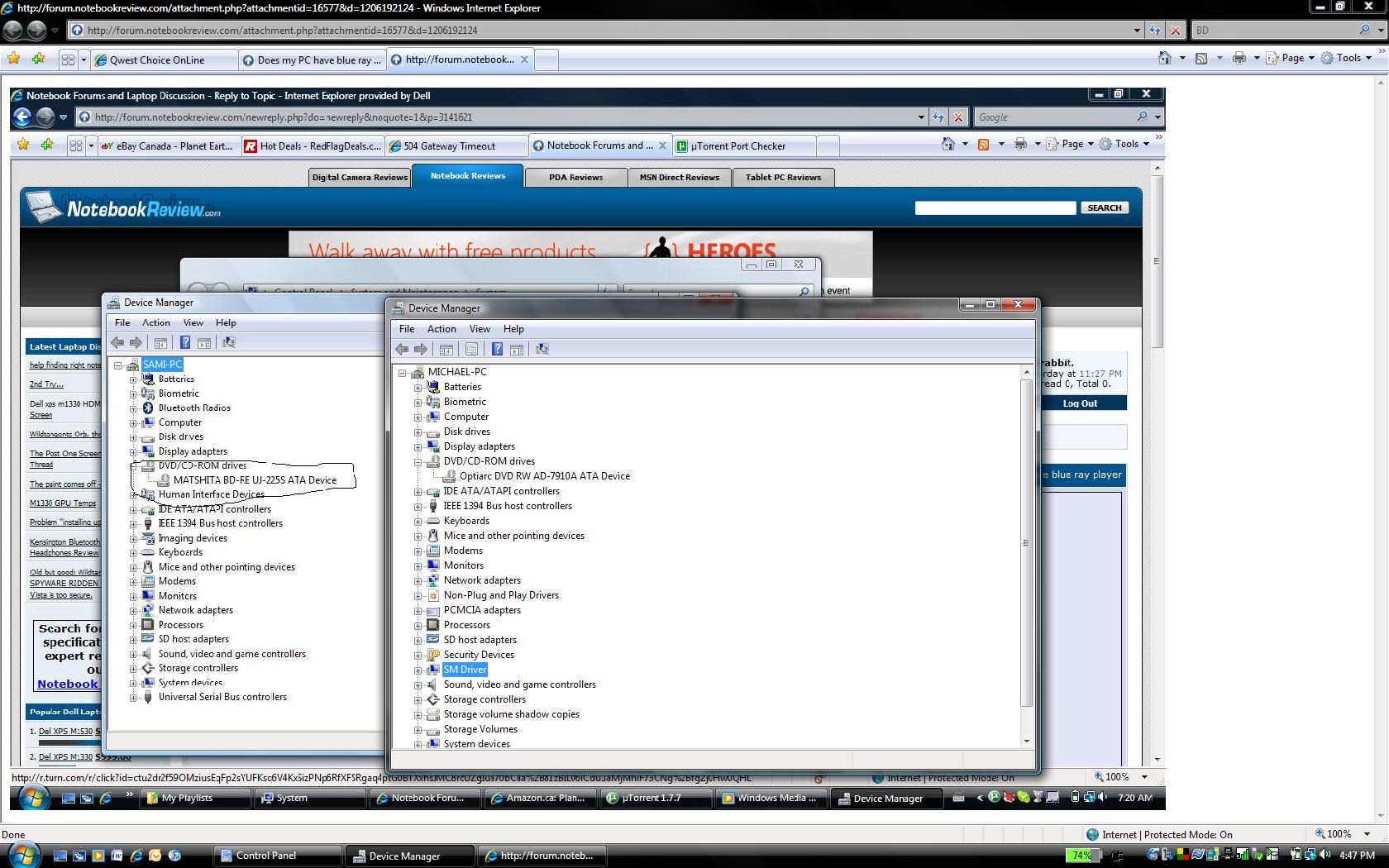This screenshot has width=1389, height=868.
Task: Click the forward arrow in MICHAEL-PC Device Manager toolbar
Action: 421,349
